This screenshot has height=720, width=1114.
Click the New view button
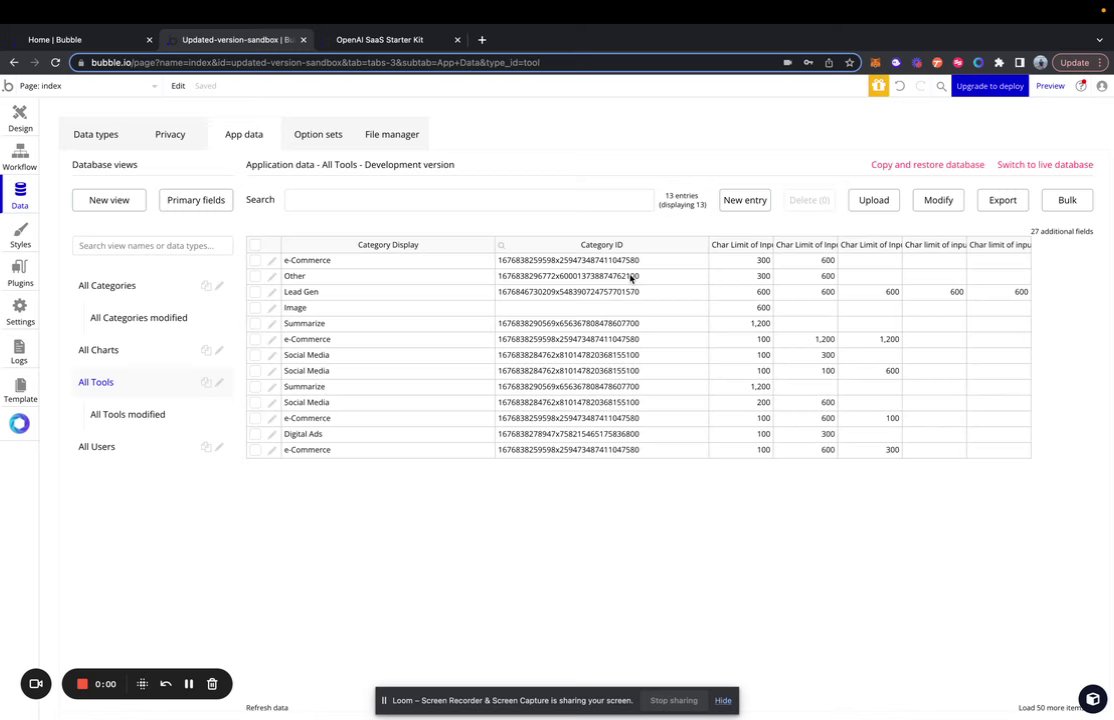click(x=109, y=200)
